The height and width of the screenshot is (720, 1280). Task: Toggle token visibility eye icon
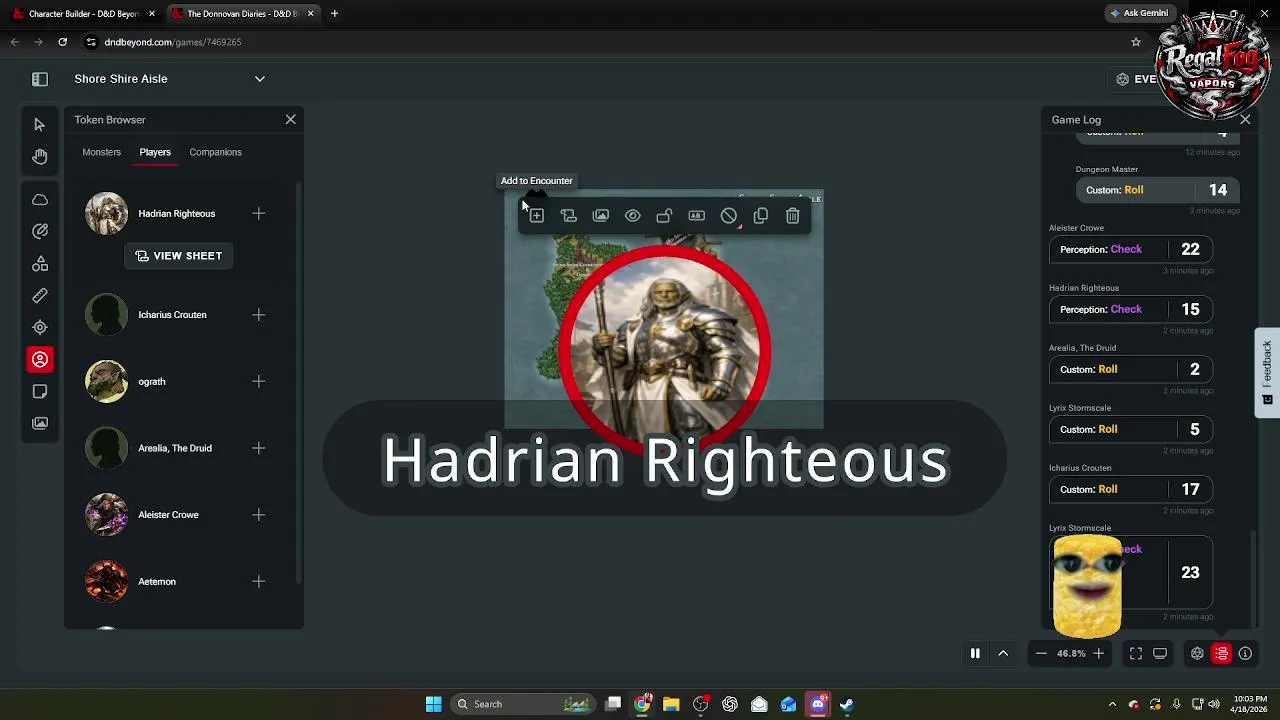[633, 216]
